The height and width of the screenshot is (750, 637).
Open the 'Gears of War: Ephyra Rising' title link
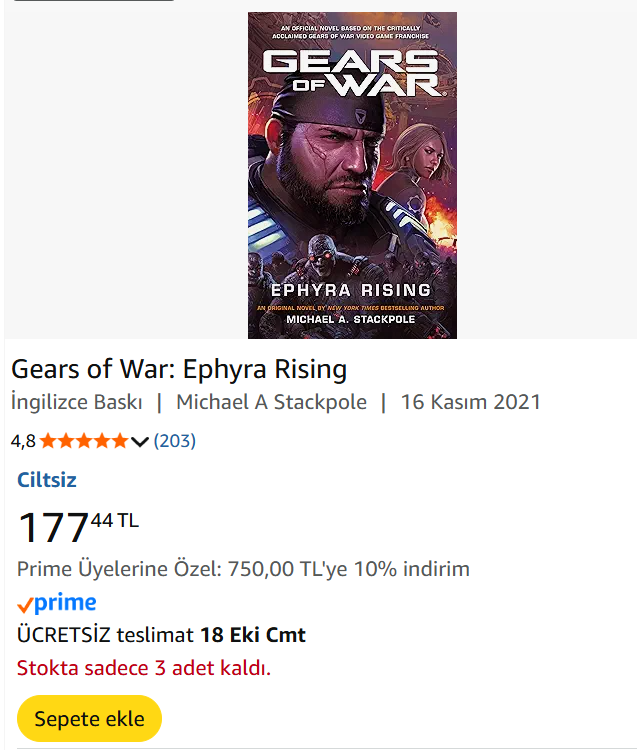179,369
